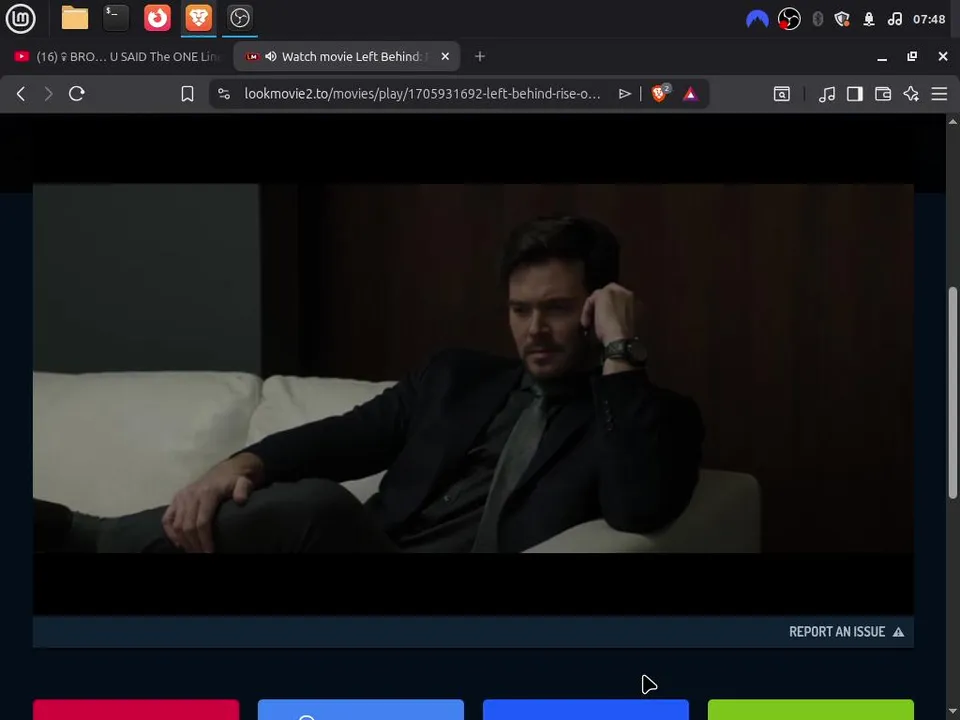The image size is (960, 720).
Task: Click the send/share arrow in address bar
Action: point(624,94)
